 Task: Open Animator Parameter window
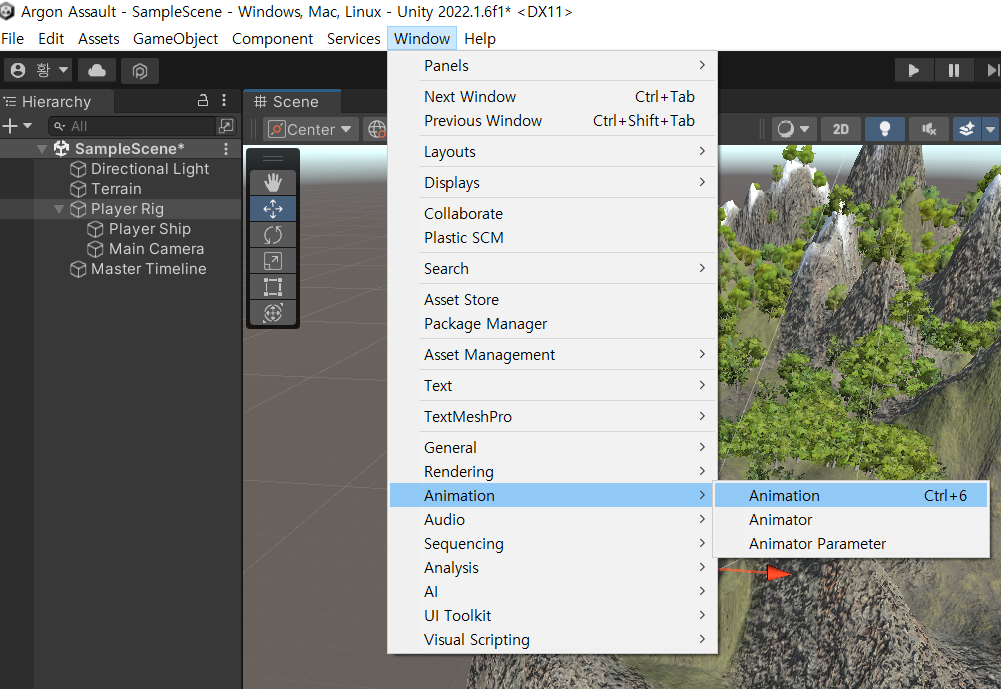coord(851,544)
